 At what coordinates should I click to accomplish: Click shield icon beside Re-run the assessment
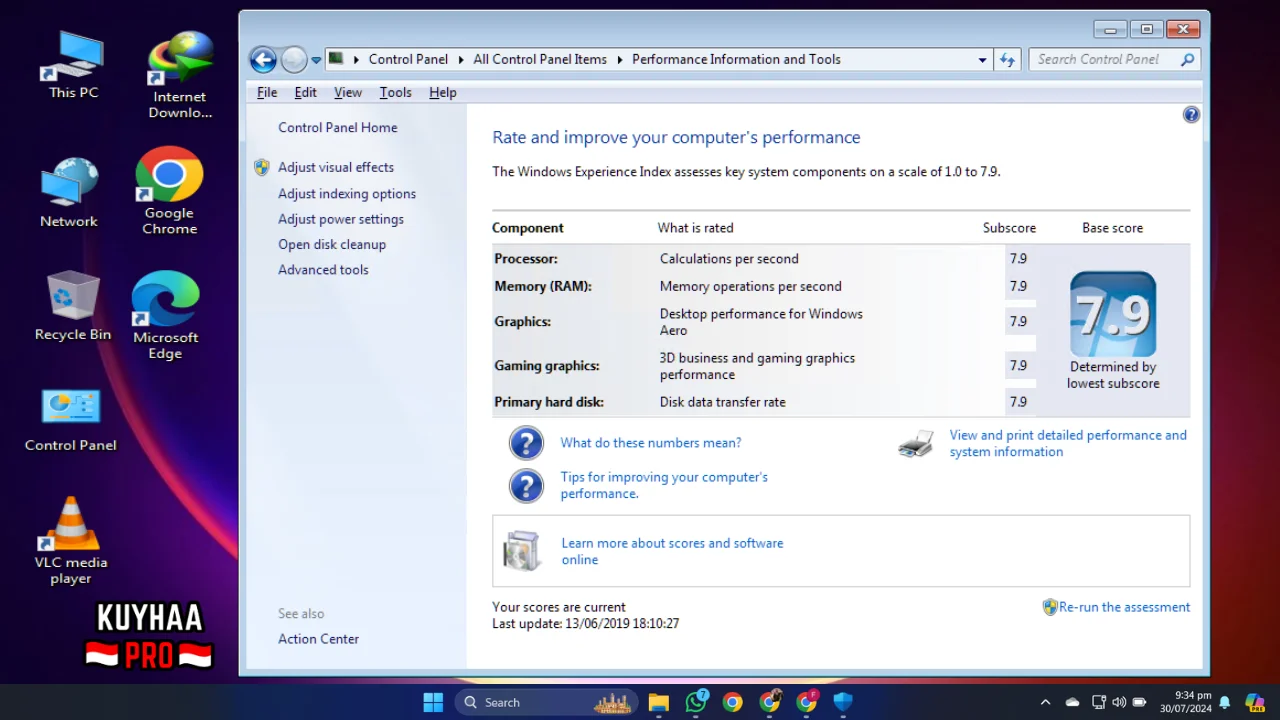[x=1050, y=607]
